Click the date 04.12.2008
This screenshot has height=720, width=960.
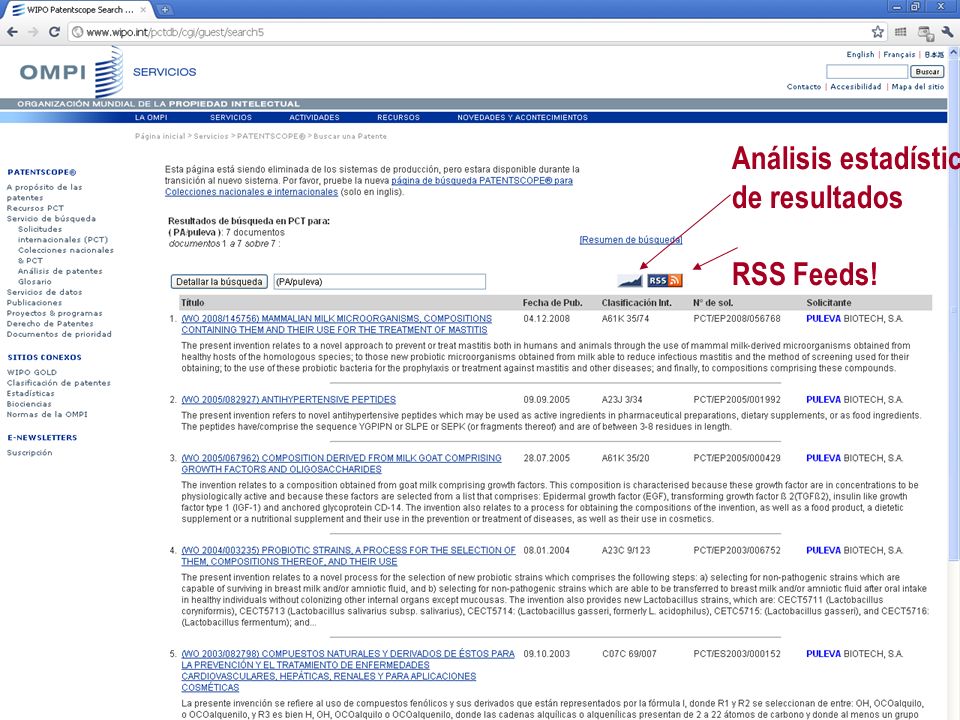[546, 319]
